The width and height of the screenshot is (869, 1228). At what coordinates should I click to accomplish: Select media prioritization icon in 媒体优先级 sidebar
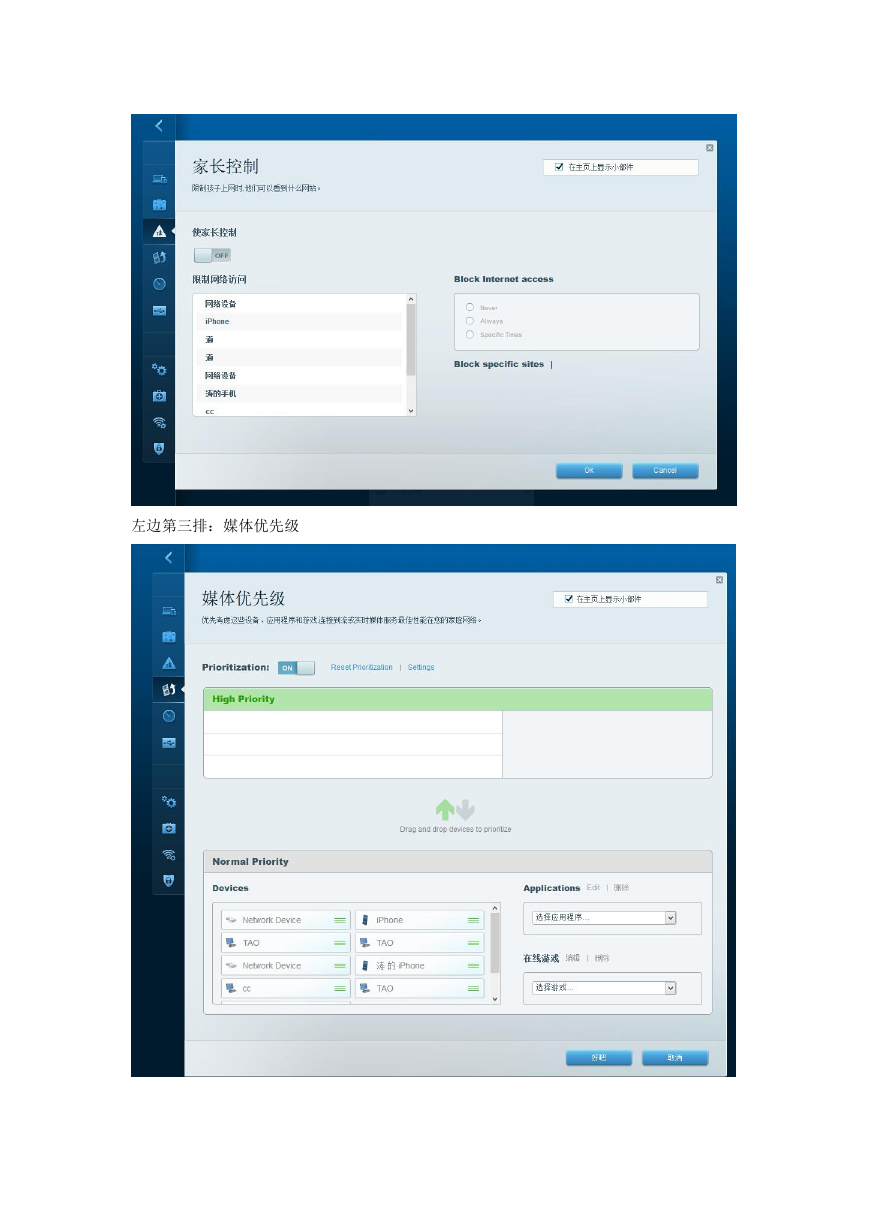point(169,689)
